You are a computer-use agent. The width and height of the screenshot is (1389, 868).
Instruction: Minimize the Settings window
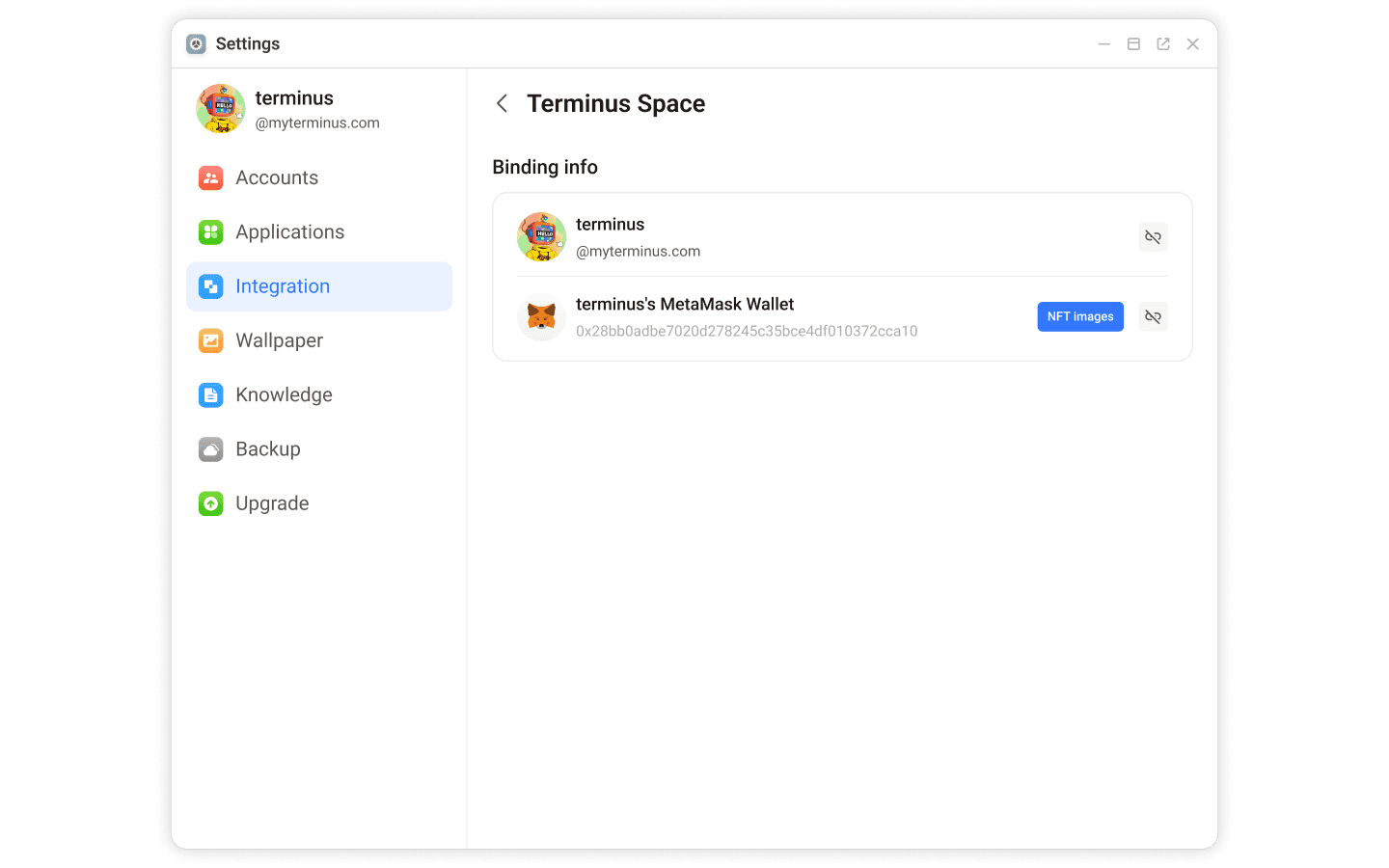click(1104, 43)
